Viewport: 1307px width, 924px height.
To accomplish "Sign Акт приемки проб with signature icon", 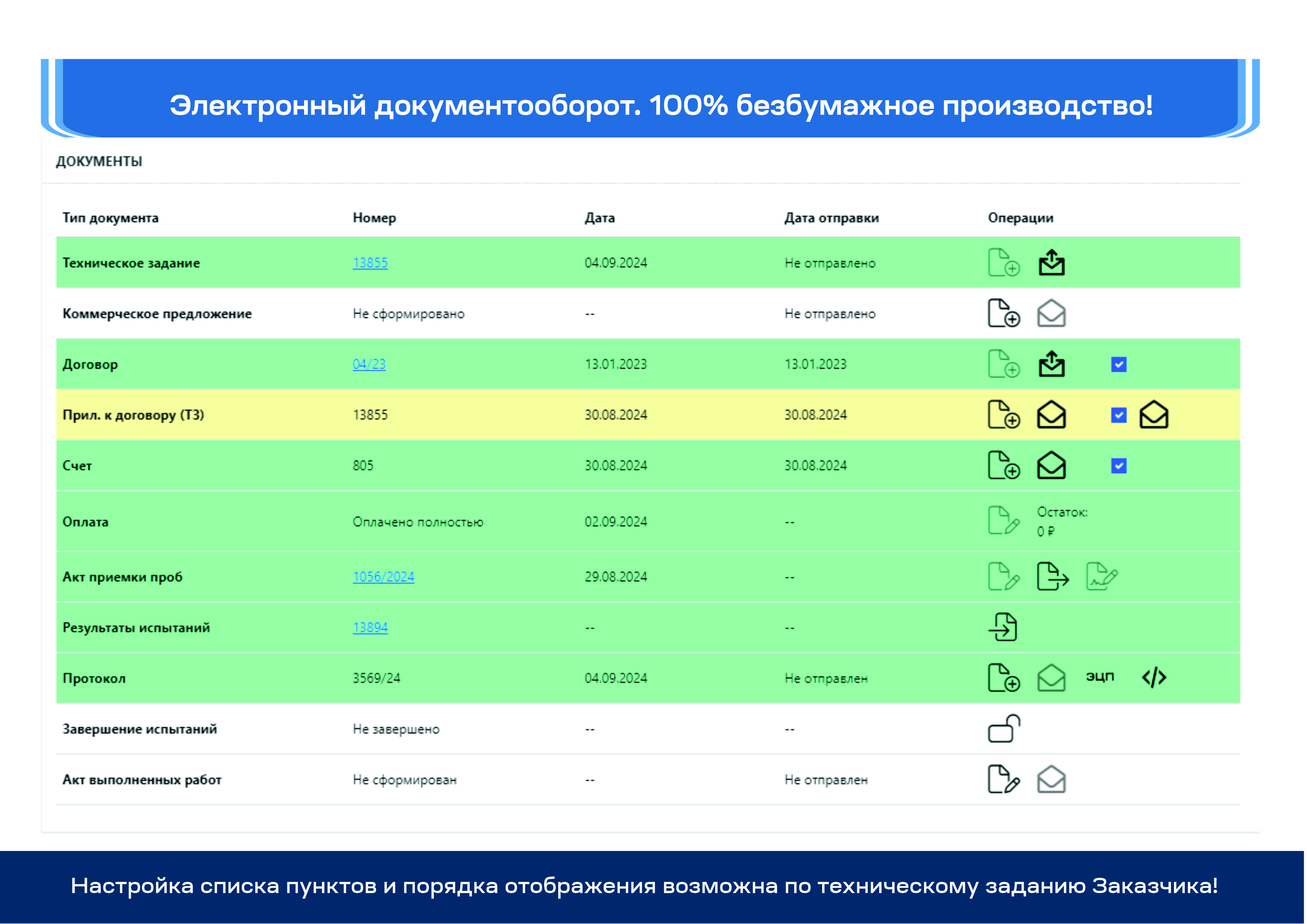I will pyautogui.click(x=1102, y=577).
